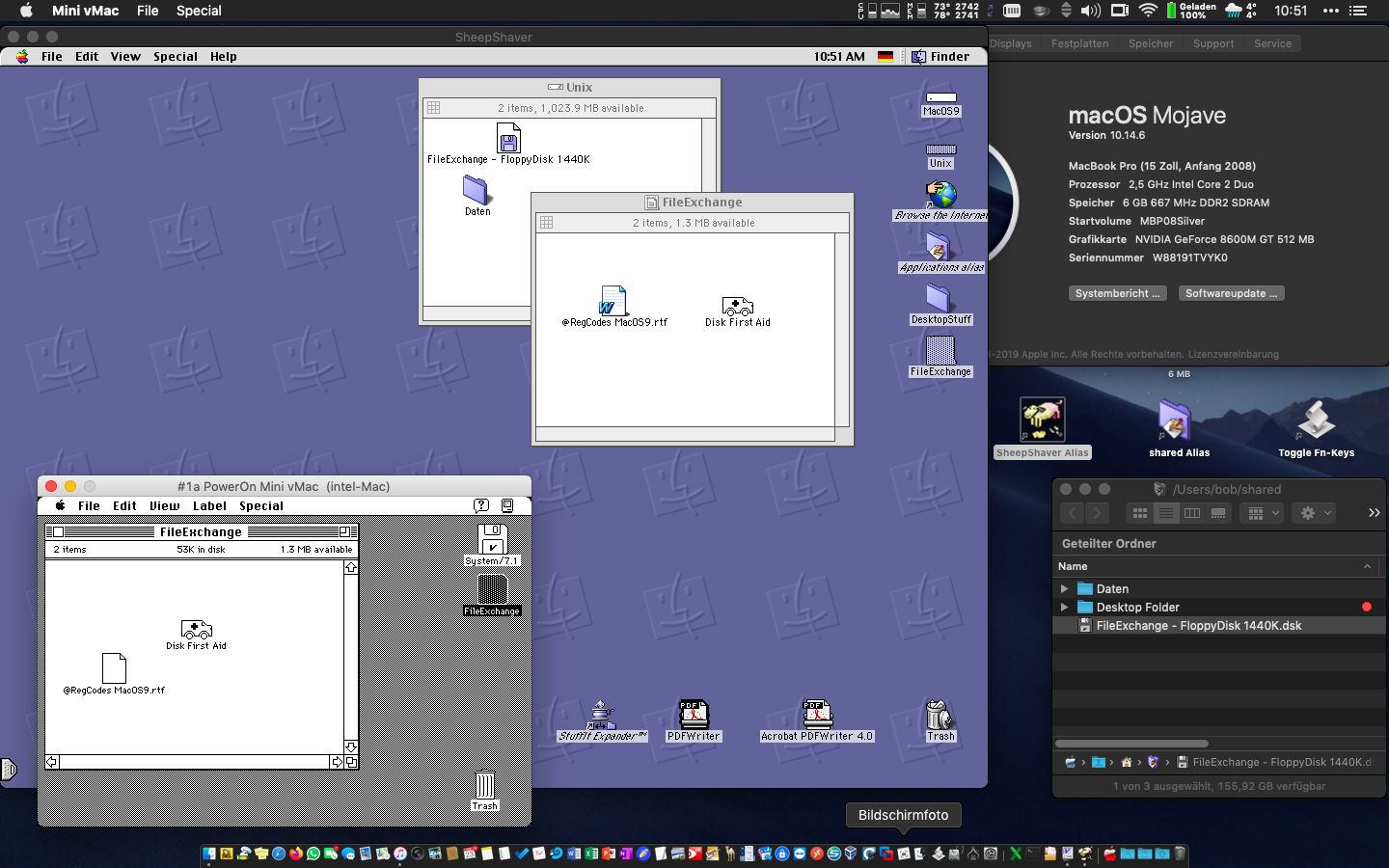1389x868 pixels.
Task: Click the Systembericht button
Action: click(1118, 293)
